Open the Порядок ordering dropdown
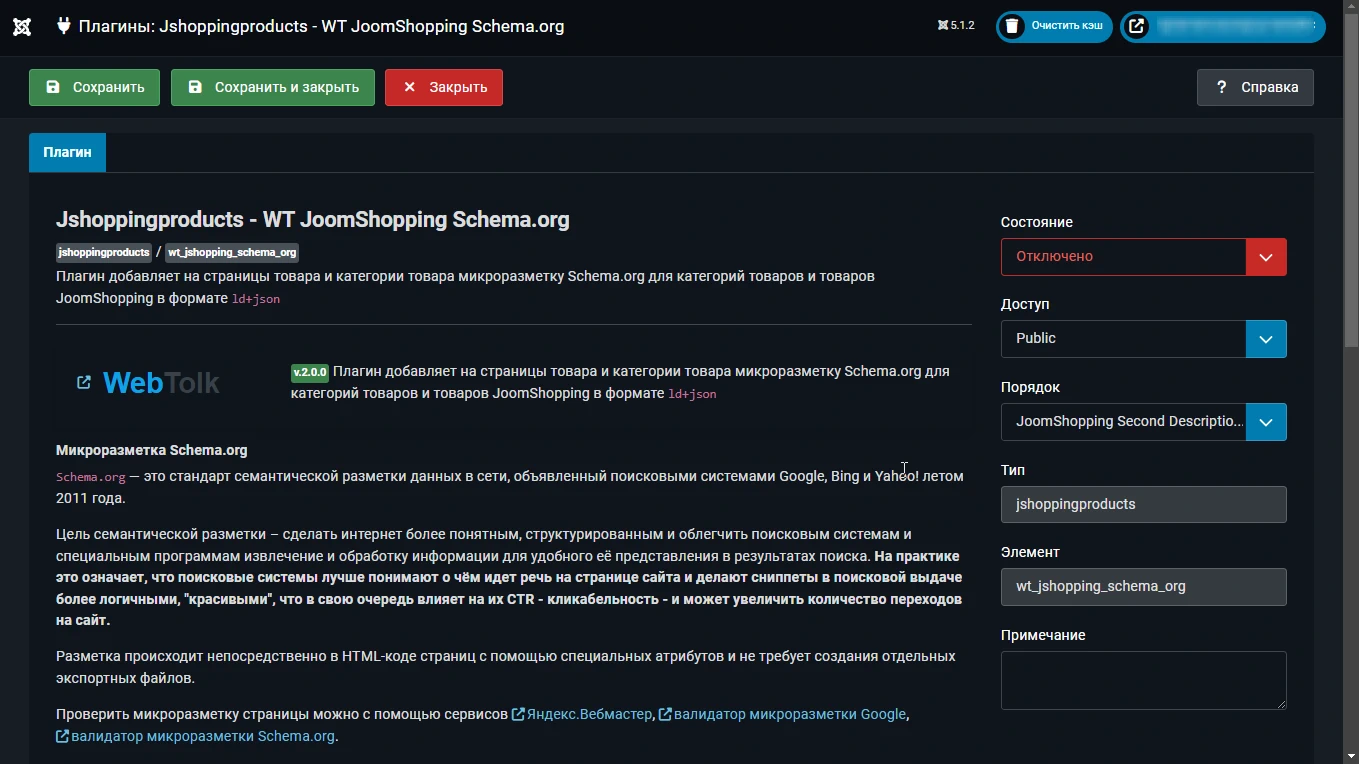This screenshot has width=1359, height=764. coord(1143,422)
